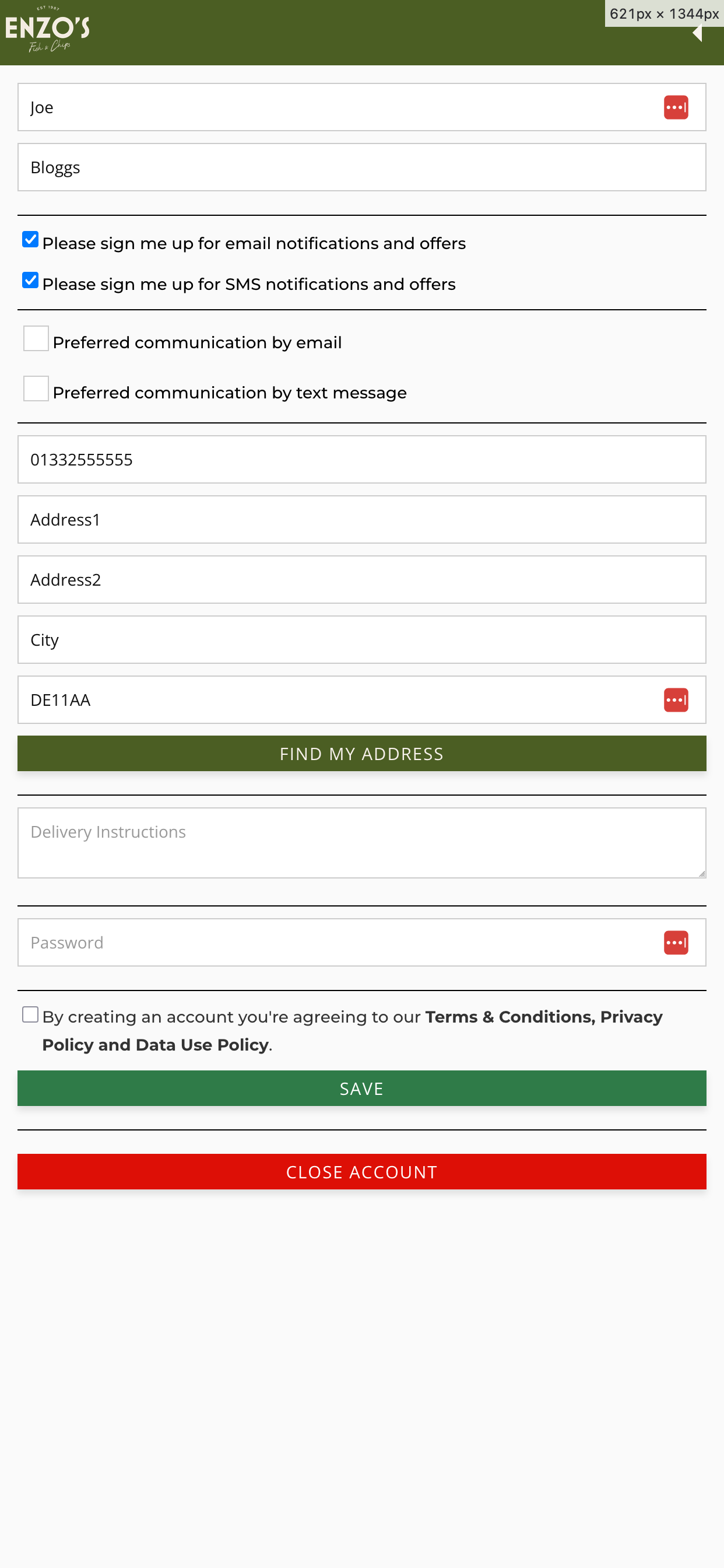Click the green Save button
The width and height of the screenshot is (724, 1568).
tap(362, 1088)
